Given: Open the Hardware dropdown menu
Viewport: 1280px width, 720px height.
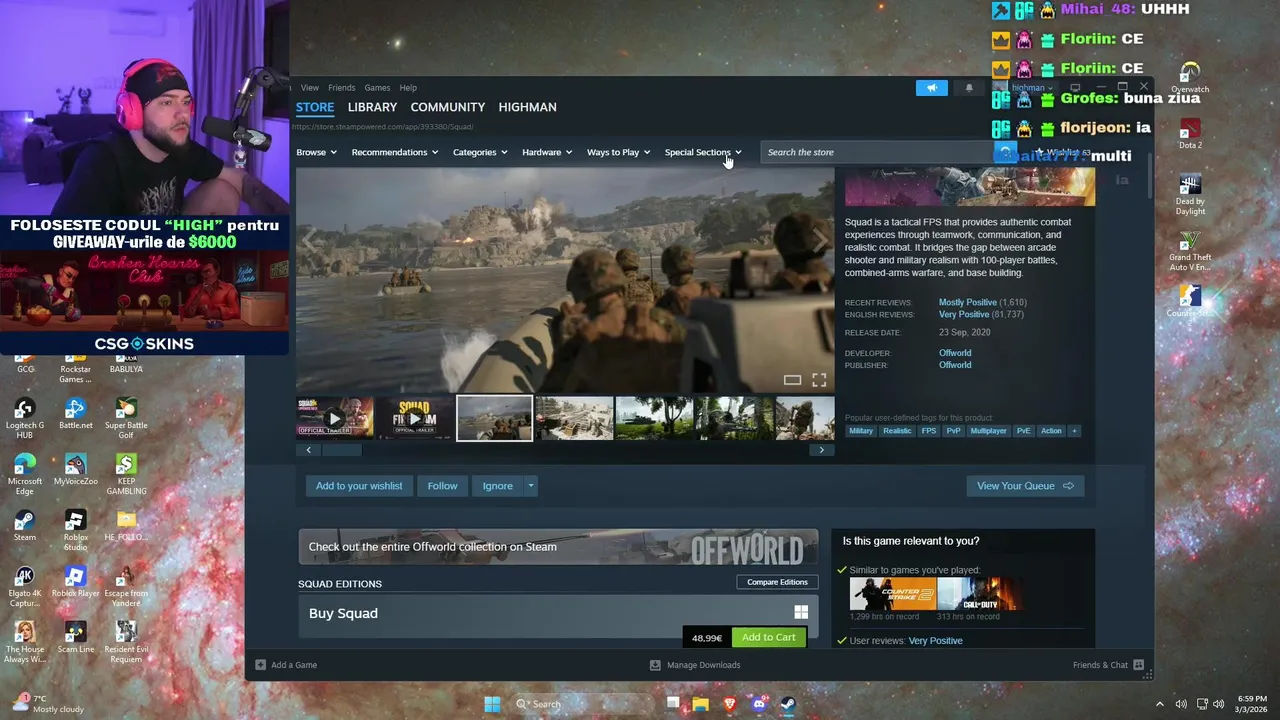Looking at the screenshot, I should pos(547,152).
